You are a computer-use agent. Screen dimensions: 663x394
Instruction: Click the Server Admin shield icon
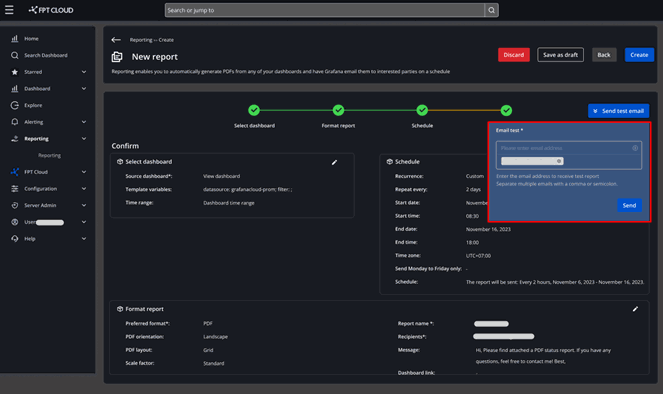click(x=15, y=205)
